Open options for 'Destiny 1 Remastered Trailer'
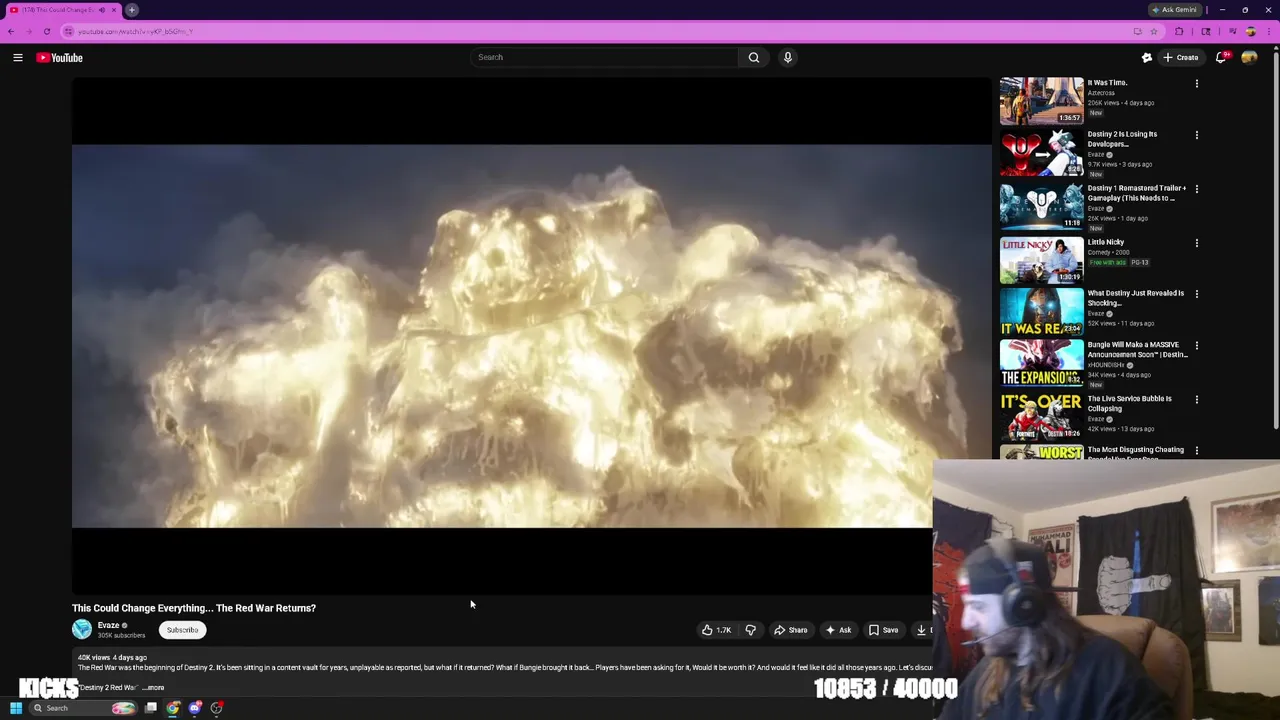The image size is (1280, 720). point(1197,189)
